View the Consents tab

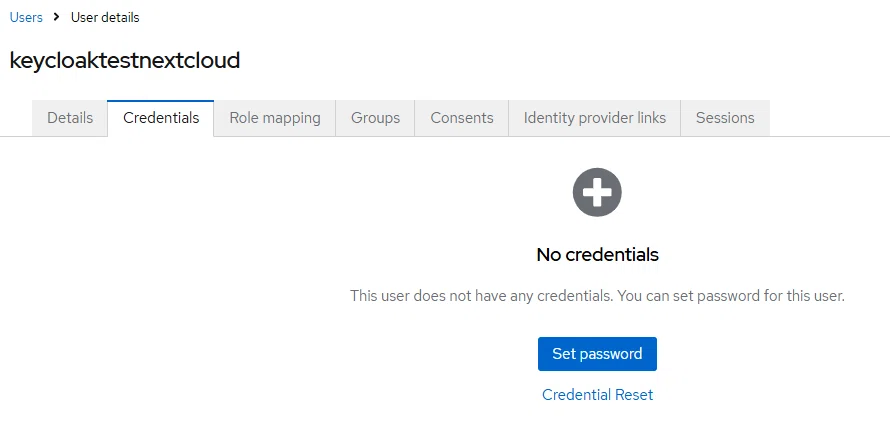[461, 118]
